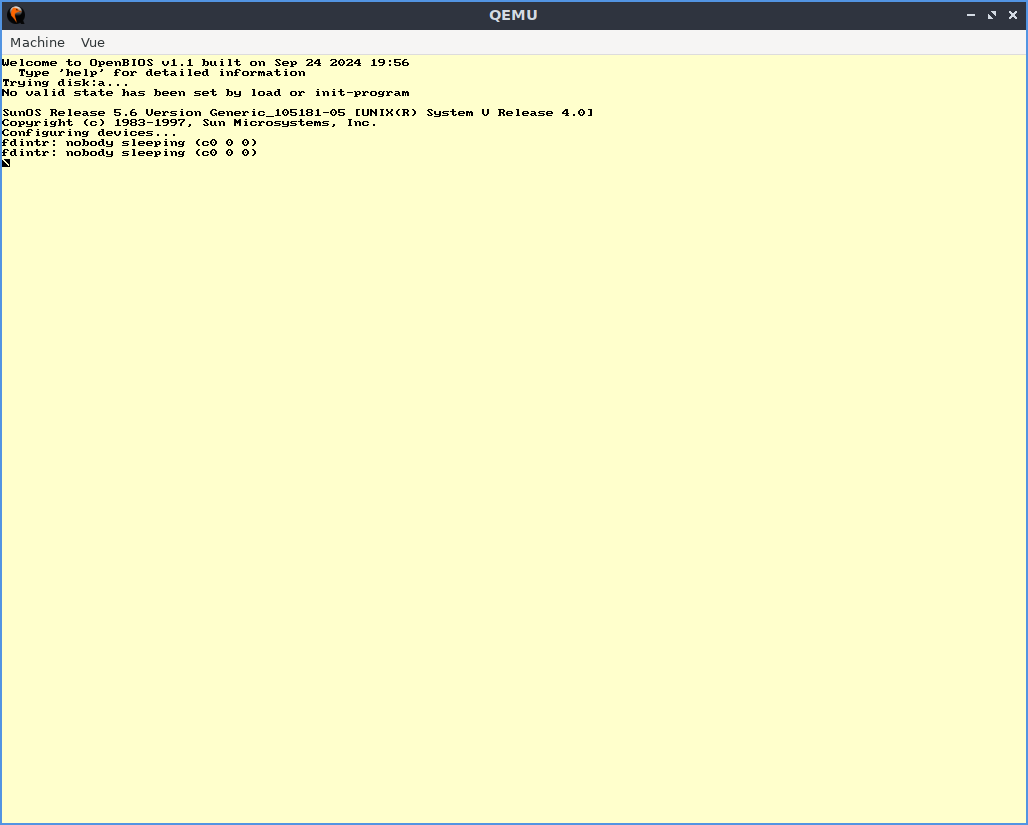Click the 'Copyright (c) 1983-1997, Sun Microsystems' line
Image resolution: width=1028 pixels, height=825 pixels.
pyautogui.click(x=189, y=123)
